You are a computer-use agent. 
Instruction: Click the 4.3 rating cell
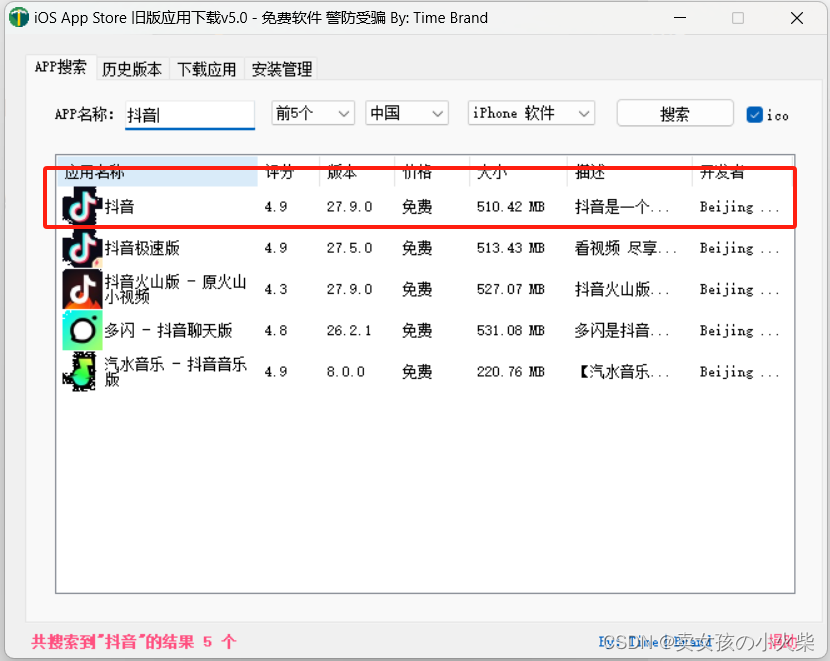tap(276, 289)
